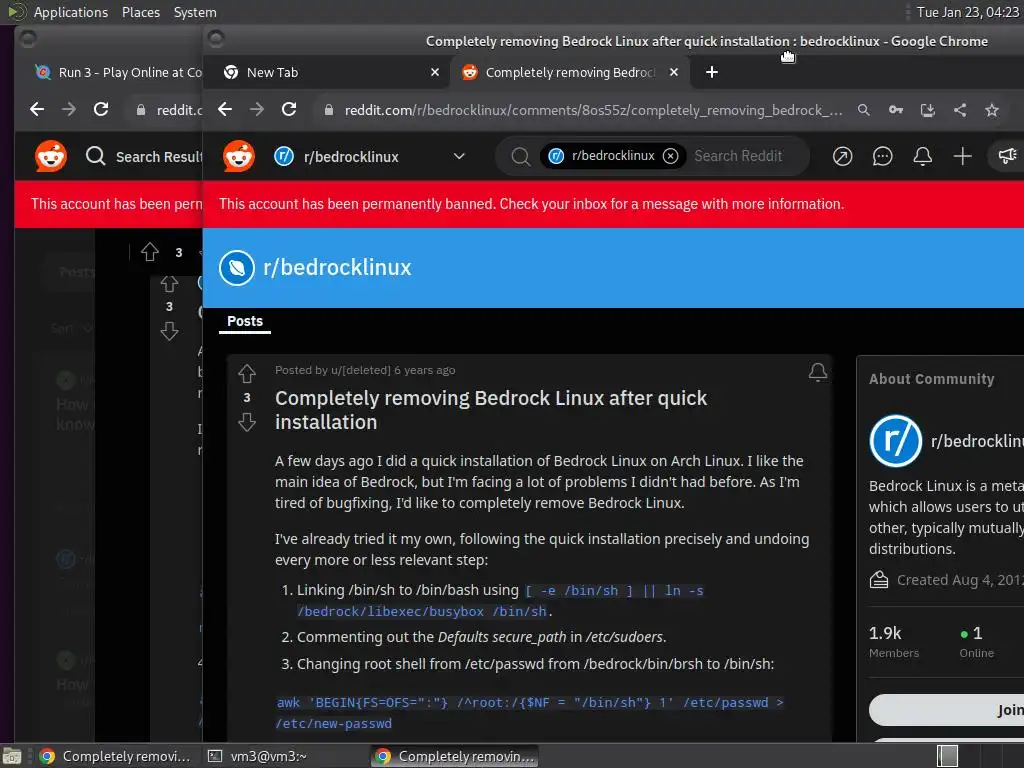Switch to the New Tab tab

327,72
